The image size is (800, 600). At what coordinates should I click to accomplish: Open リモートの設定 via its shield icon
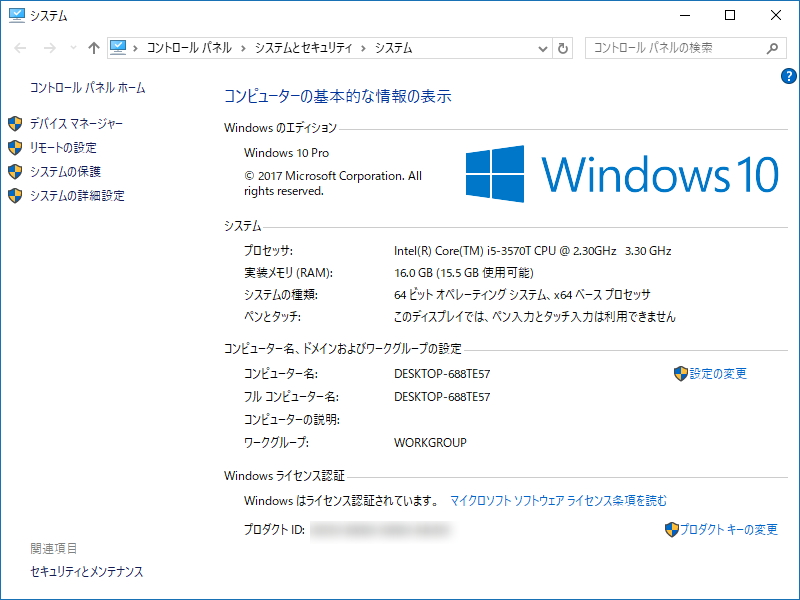click(13, 147)
